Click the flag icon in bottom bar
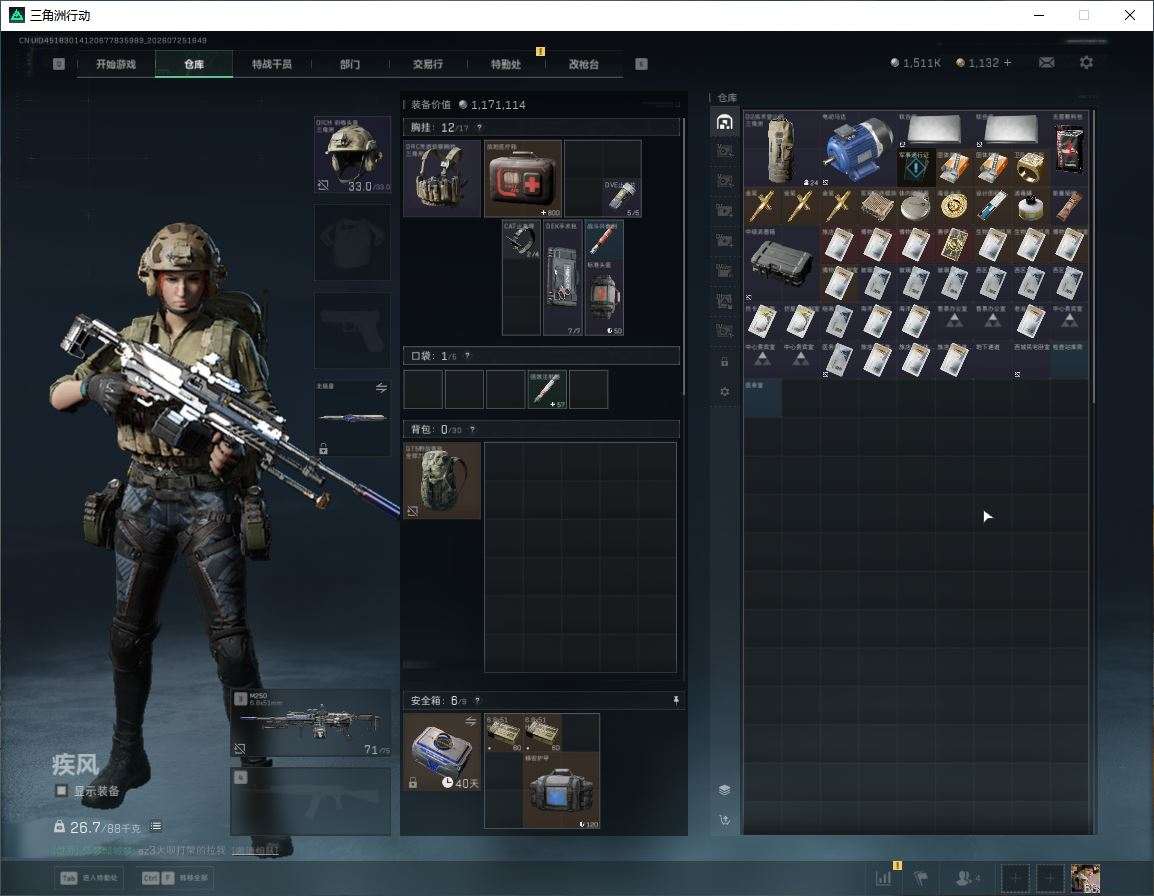Viewport: 1154px width, 896px height. coord(921,877)
